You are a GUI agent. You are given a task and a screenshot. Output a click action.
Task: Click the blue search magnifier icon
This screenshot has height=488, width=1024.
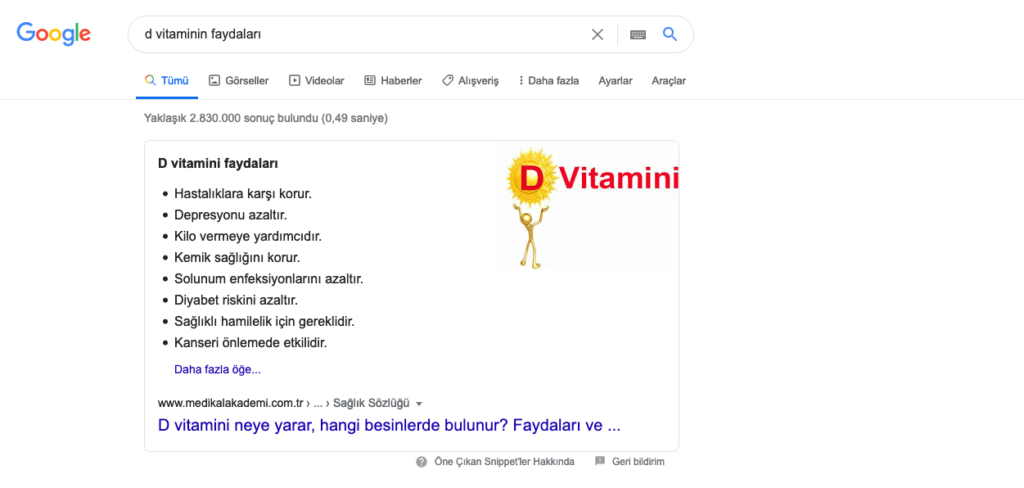click(670, 34)
